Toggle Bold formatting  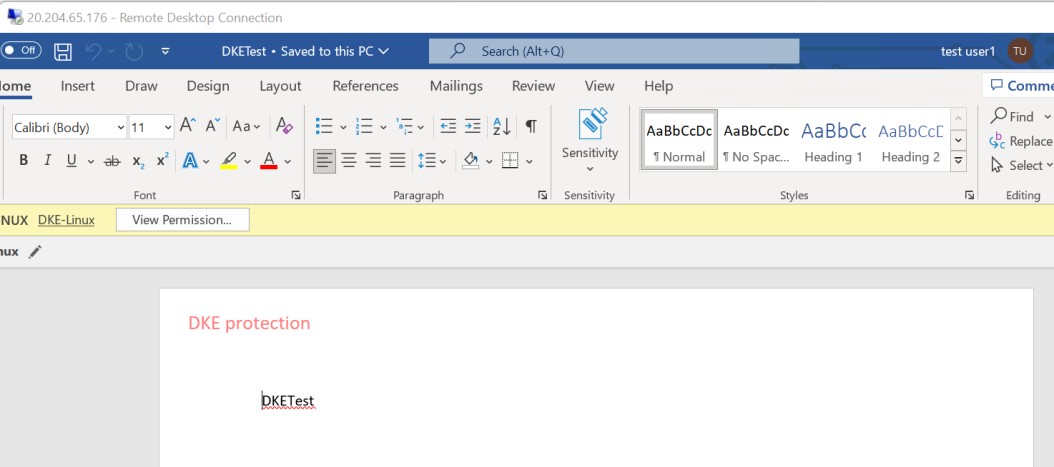click(x=24, y=161)
